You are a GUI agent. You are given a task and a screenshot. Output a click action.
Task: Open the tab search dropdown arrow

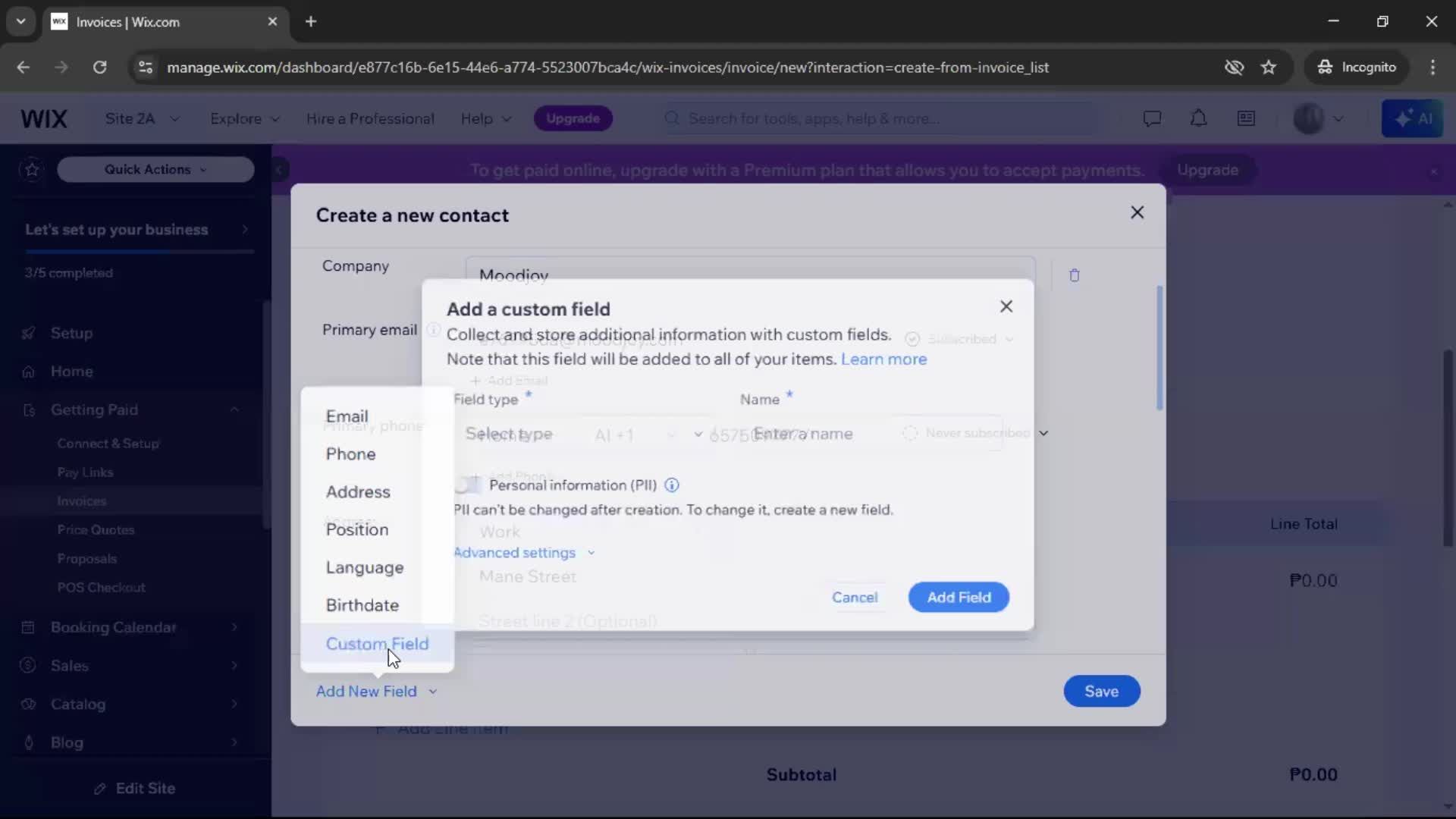pos(21,22)
